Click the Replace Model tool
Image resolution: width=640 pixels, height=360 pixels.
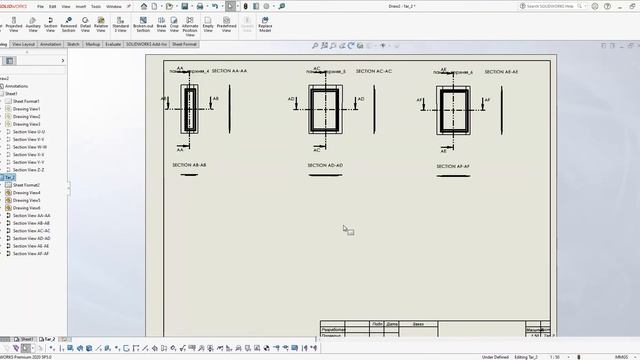(x=265, y=24)
